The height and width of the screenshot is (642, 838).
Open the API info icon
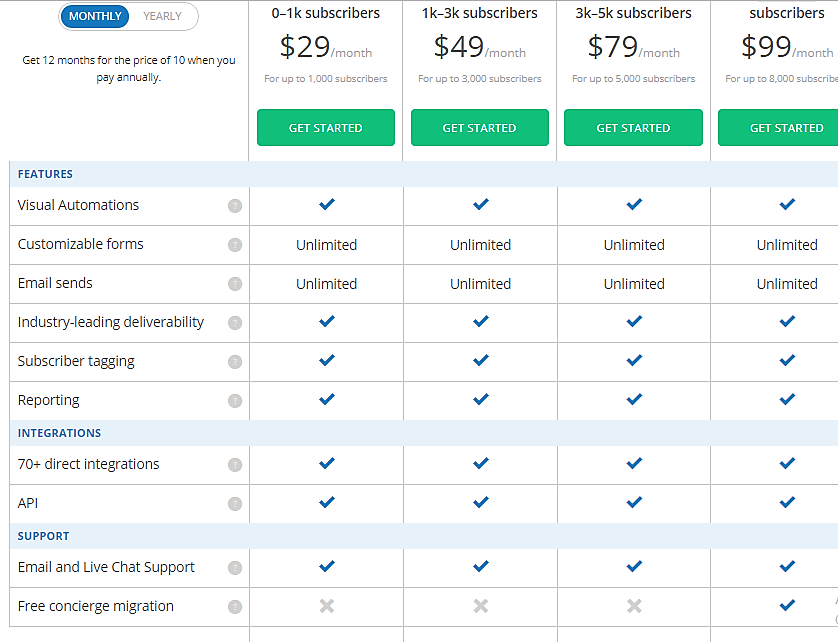pos(235,503)
